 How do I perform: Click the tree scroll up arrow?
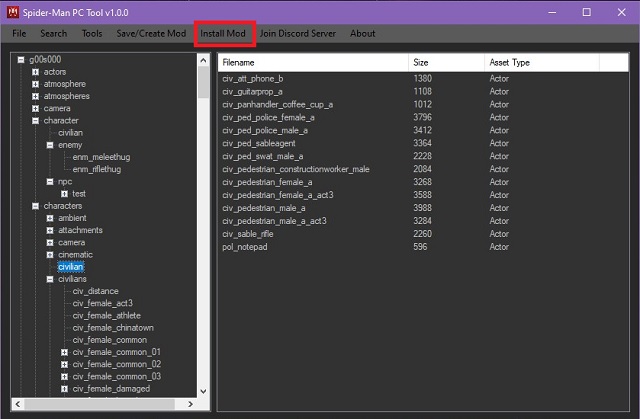(203, 60)
